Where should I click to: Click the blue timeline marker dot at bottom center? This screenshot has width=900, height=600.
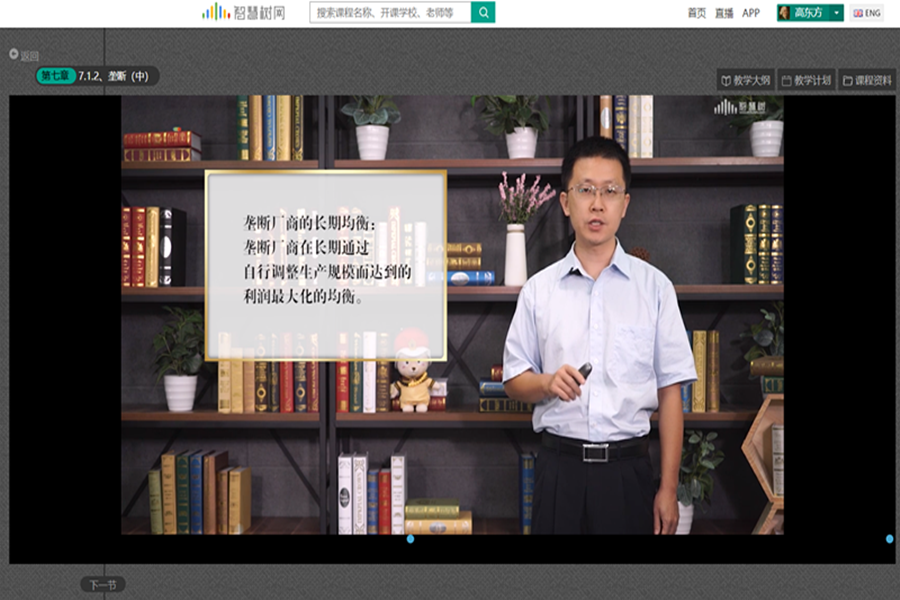[x=410, y=539]
